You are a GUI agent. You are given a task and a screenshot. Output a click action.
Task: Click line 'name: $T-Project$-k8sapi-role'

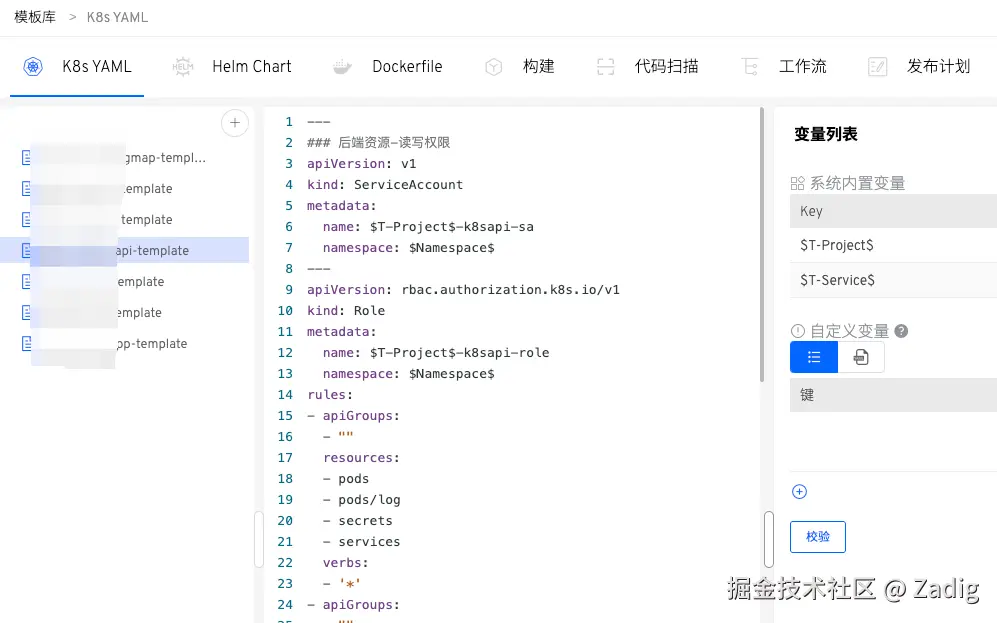coord(436,353)
